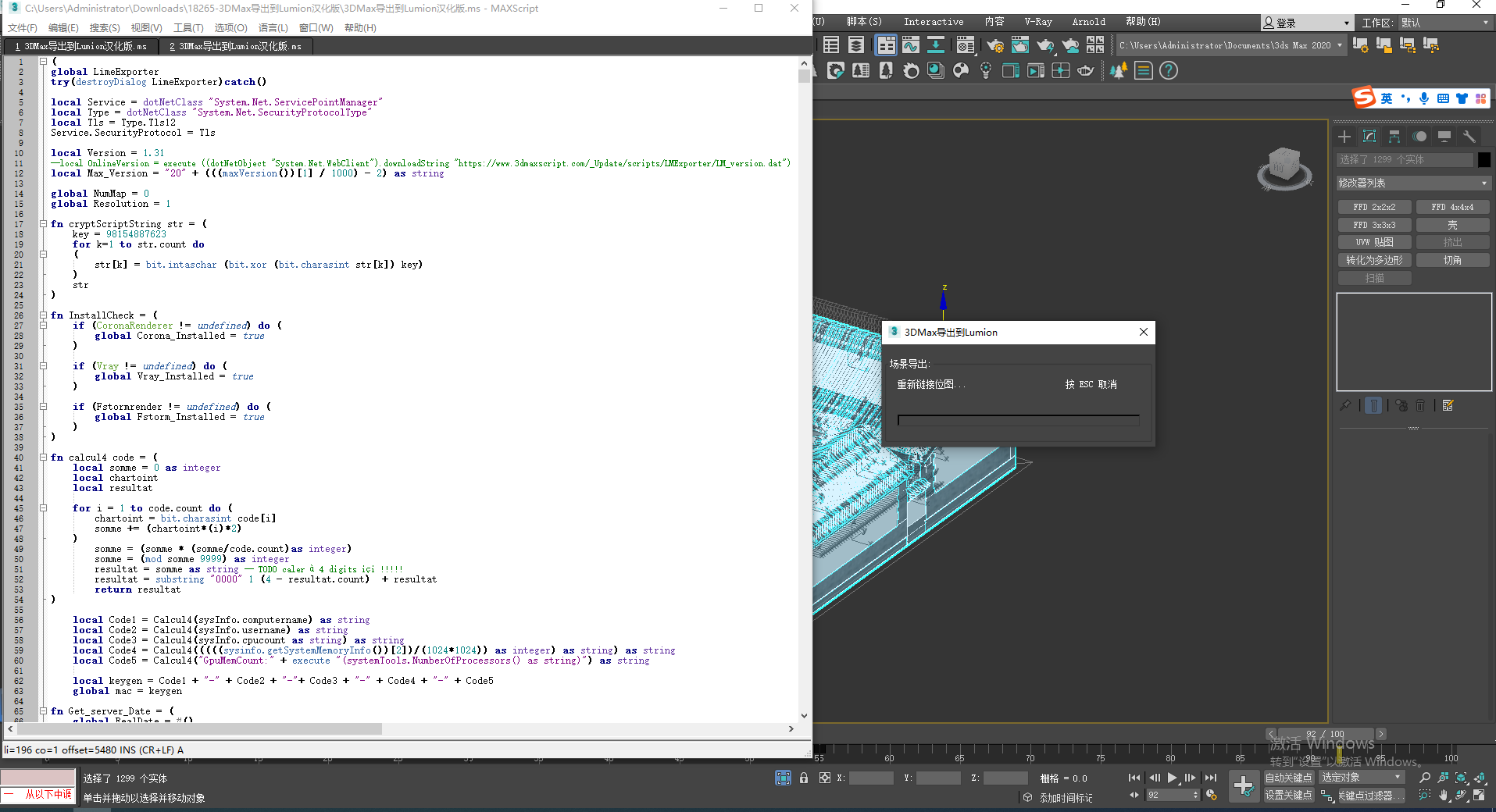
Task: Switch to the Utilities wrench panel
Action: pos(1469,137)
